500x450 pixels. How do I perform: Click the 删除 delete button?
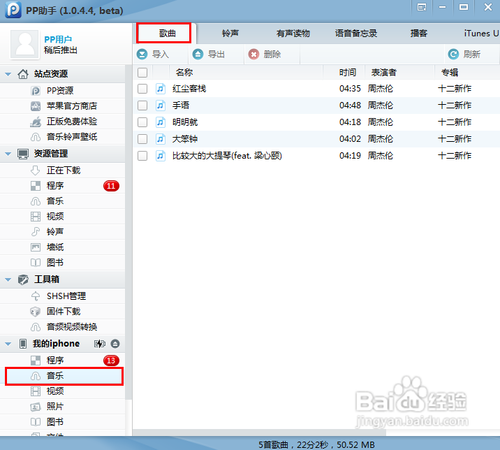pos(265,54)
